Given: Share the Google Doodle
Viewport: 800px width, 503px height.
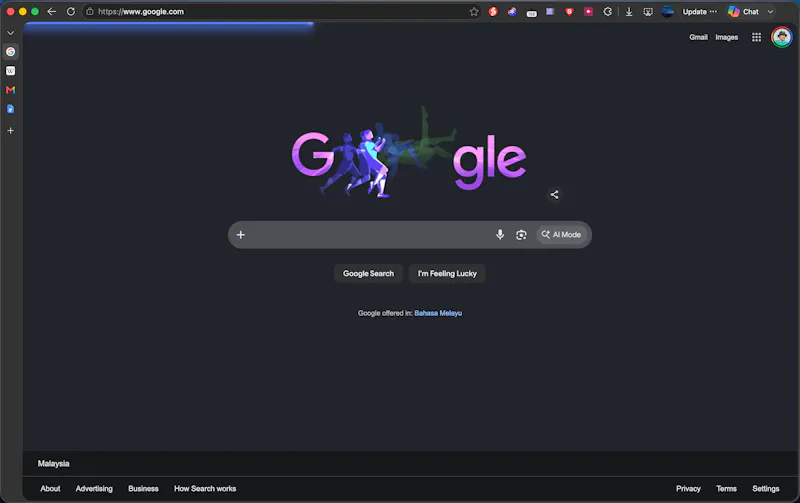Looking at the screenshot, I should 555,194.
